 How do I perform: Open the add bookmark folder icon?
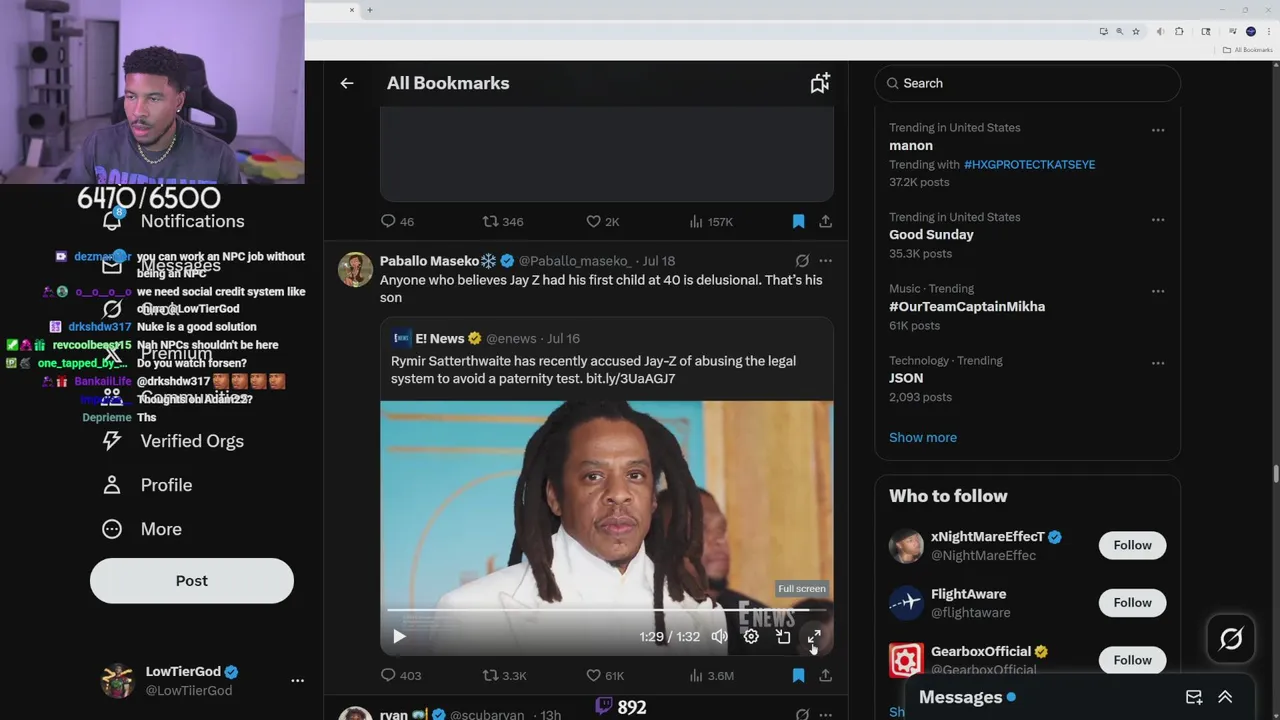point(820,83)
